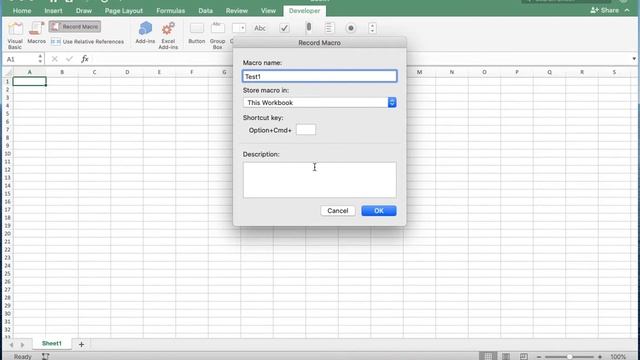The image size is (640, 360).
Task: Select column S header
Action: (614, 72)
